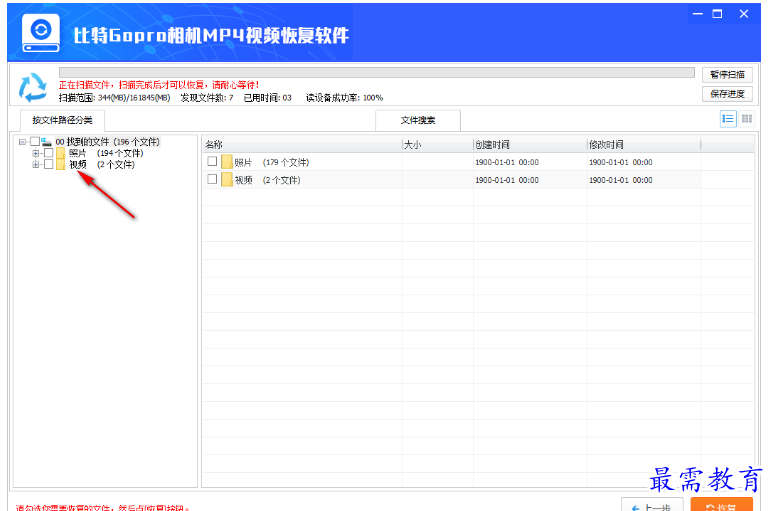Minimize the application window

pyautogui.click(x=698, y=14)
